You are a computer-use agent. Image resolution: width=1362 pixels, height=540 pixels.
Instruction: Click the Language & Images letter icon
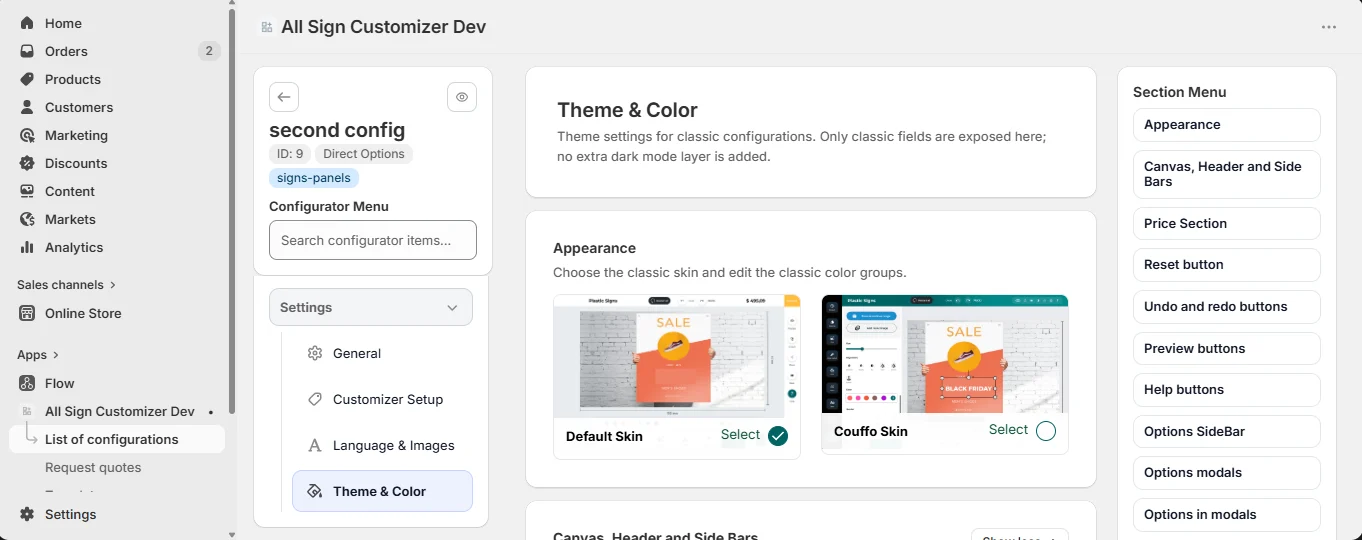(315, 445)
